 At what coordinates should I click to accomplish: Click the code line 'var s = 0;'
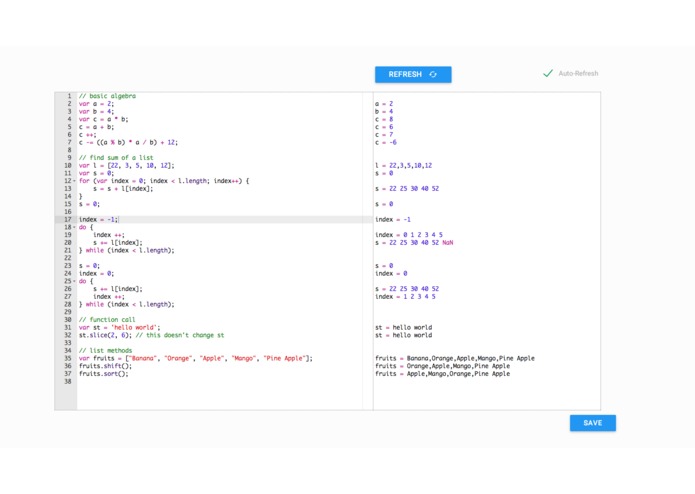click(96, 173)
